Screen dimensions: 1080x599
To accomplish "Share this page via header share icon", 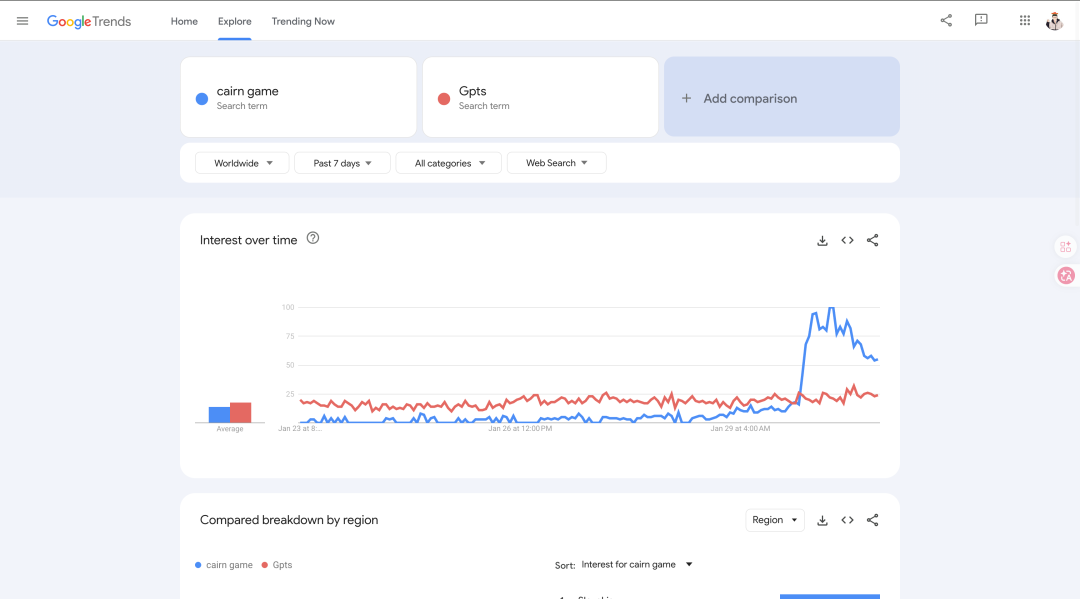I will point(946,21).
